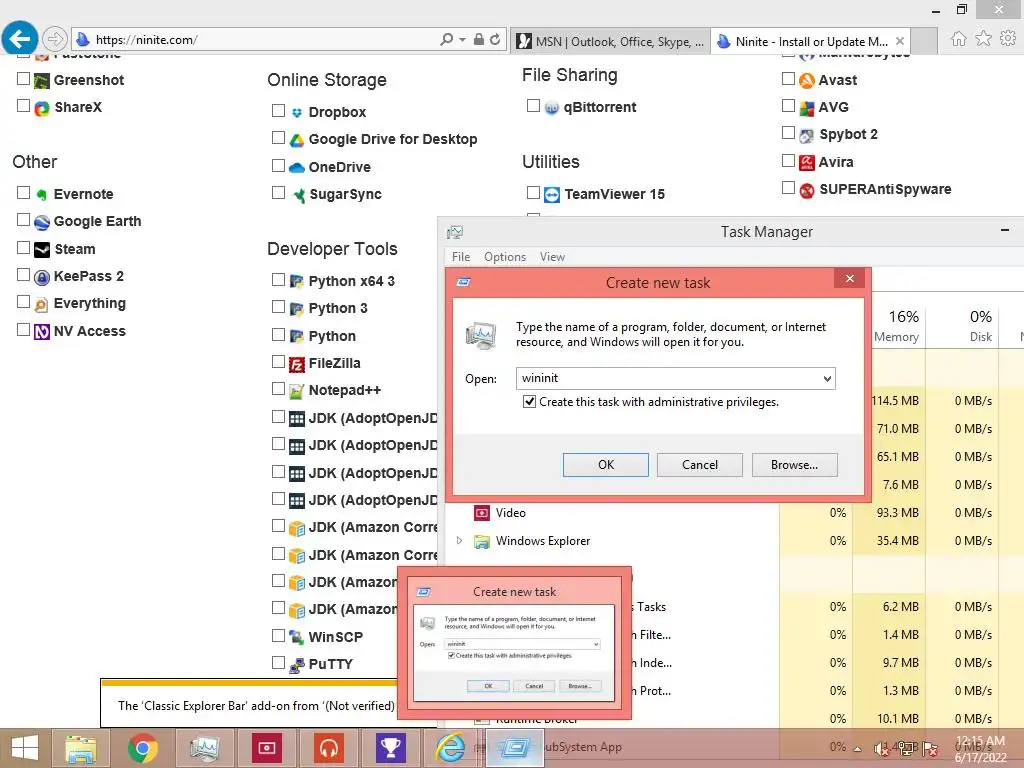Click the muted volume tray icon
The height and width of the screenshot is (768, 1024).
pyautogui.click(x=881, y=748)
